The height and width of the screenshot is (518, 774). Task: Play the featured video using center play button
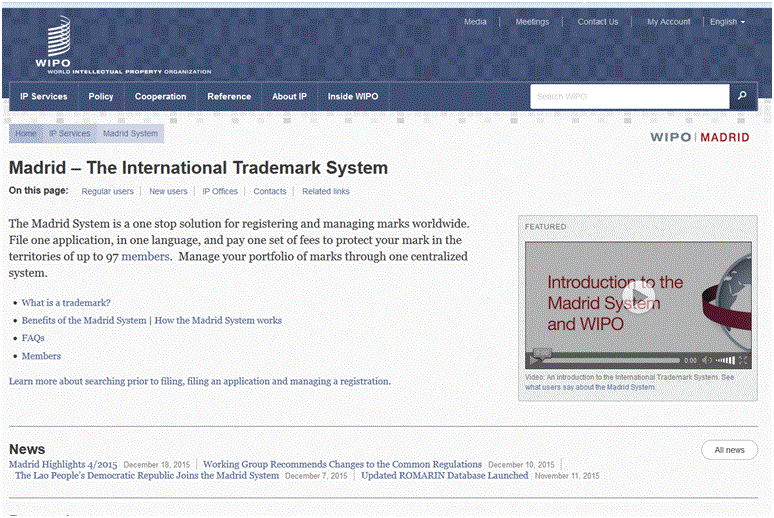(x=638, y=297)
